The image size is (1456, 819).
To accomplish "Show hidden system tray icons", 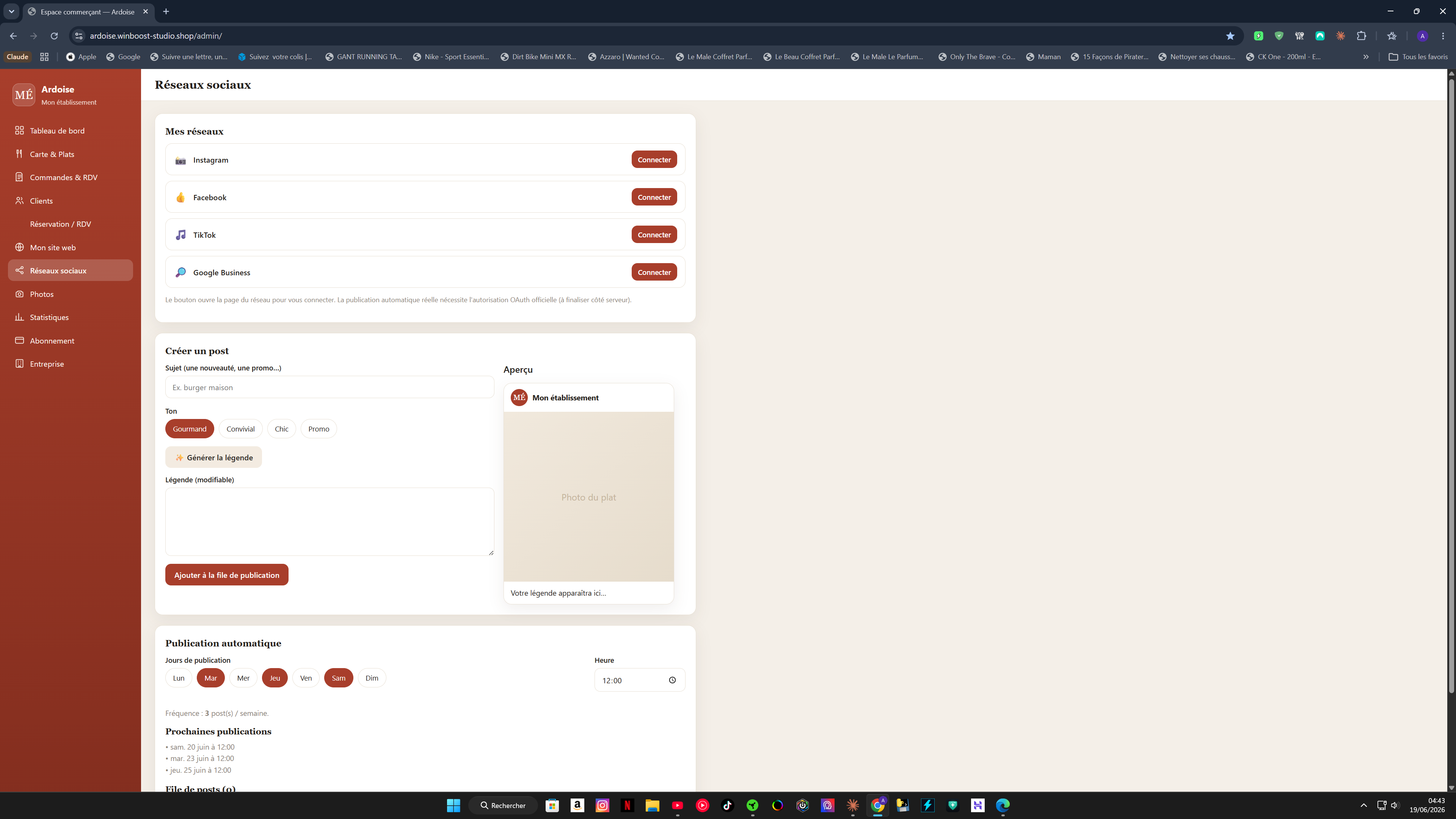I will [x=1363, y=805].
